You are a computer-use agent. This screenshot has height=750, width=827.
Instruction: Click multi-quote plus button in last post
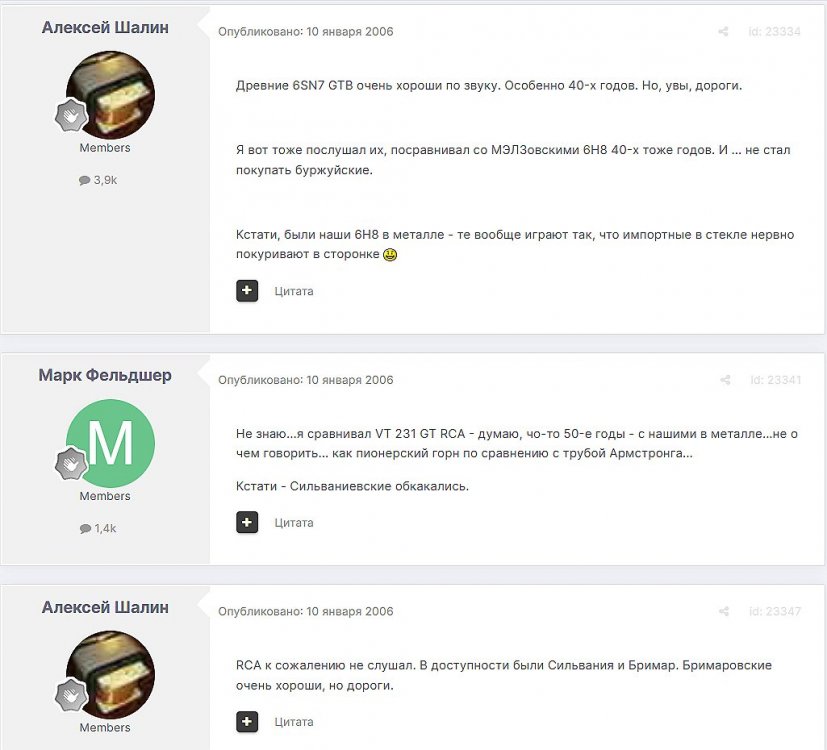click(x=247, y=722)
